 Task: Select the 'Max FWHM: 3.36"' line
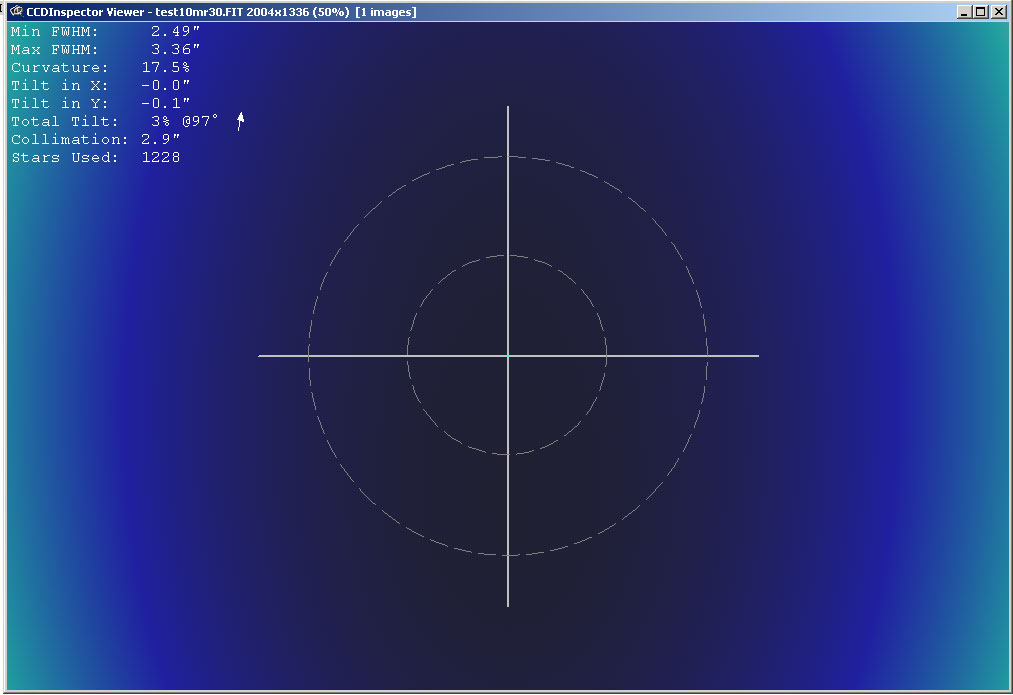pos(105,49)
